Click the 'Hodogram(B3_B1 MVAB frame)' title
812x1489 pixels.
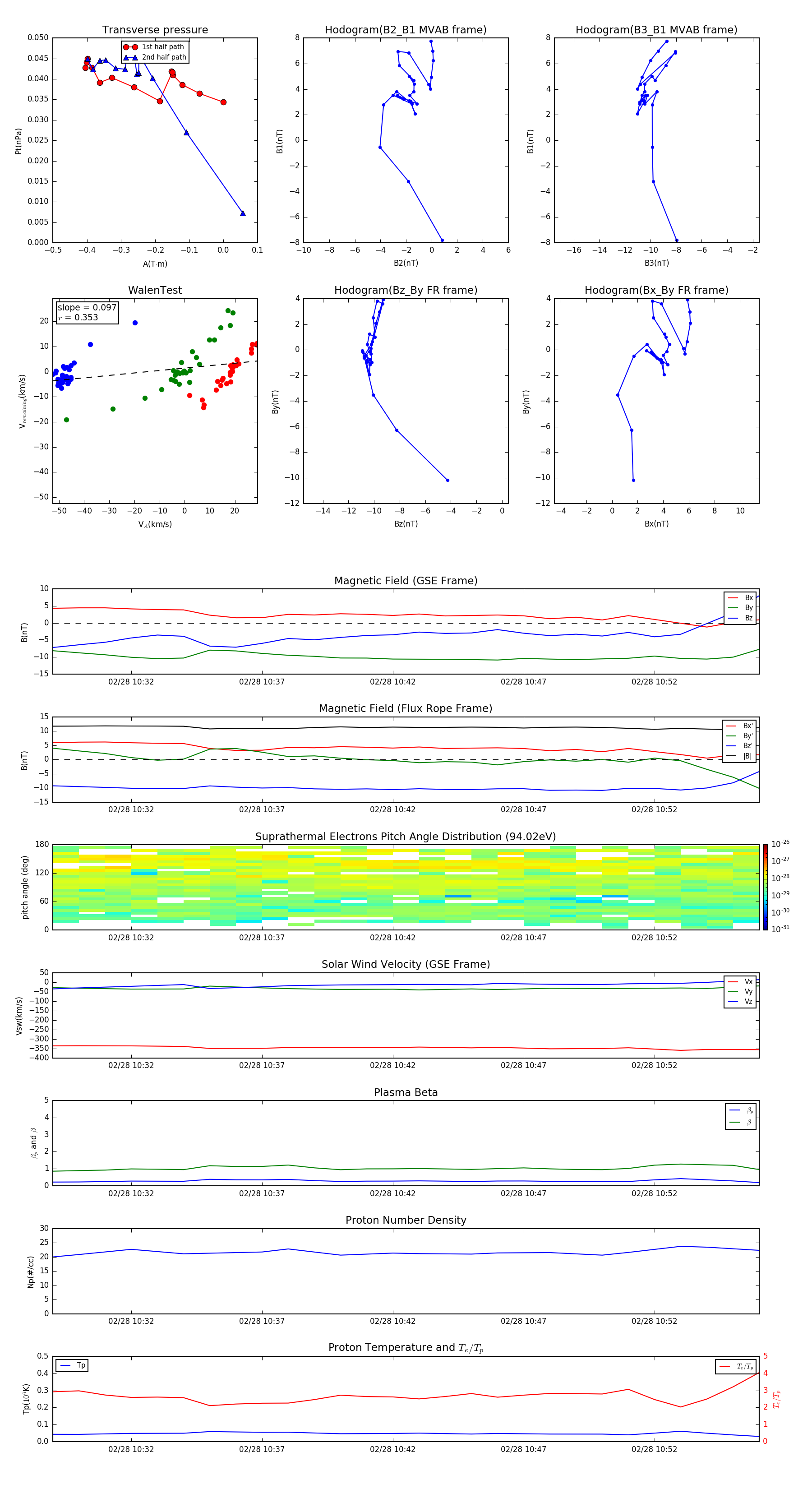click(x=656, y=30)
